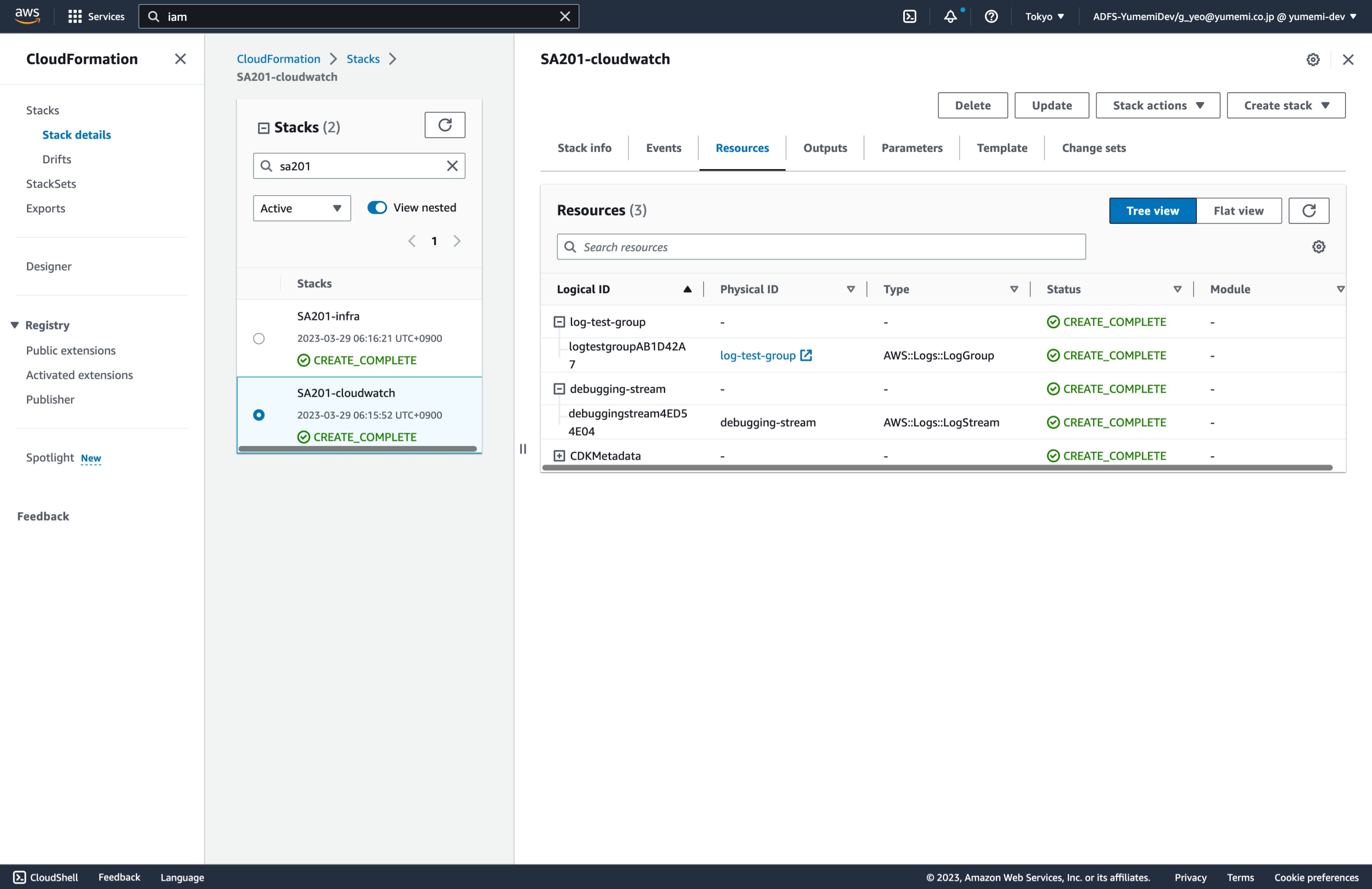1372x889 pixels.
Task: Switch to the Template tab
Action: (1001, 148)
